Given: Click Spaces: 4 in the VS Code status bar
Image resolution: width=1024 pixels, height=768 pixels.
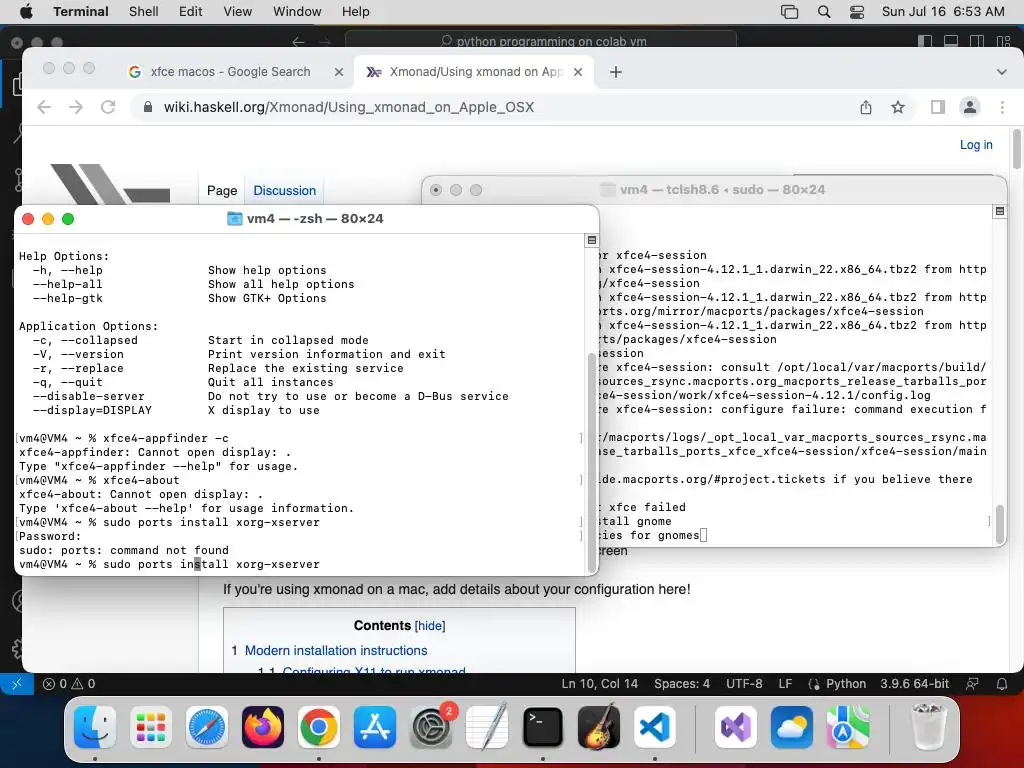Looking at the screenshot, I should point(682,684).
